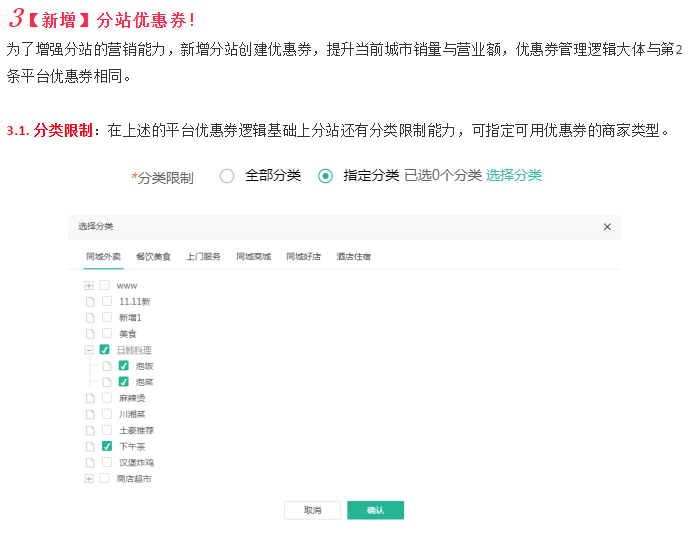Expand the 商店超市 tree node

[x=89, y=479]
